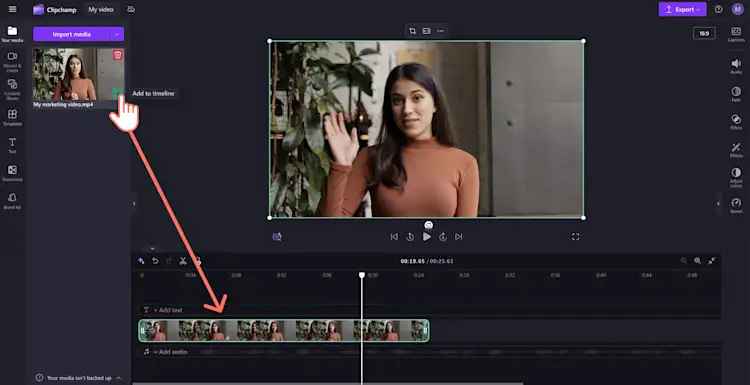Rewind five seconds
This screenshot has width=750, height=385.
(410, 237)
